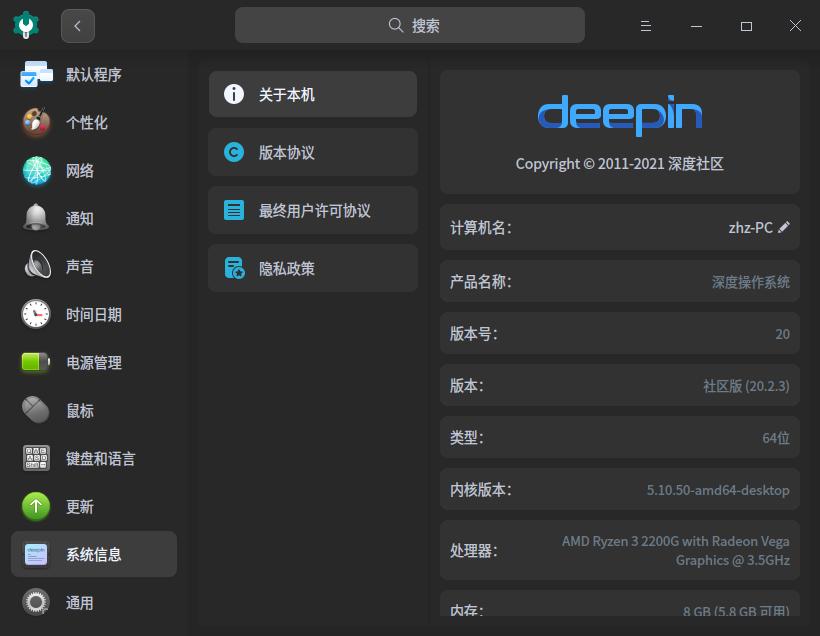Open the 通用 gear icon

pos(36,602)
